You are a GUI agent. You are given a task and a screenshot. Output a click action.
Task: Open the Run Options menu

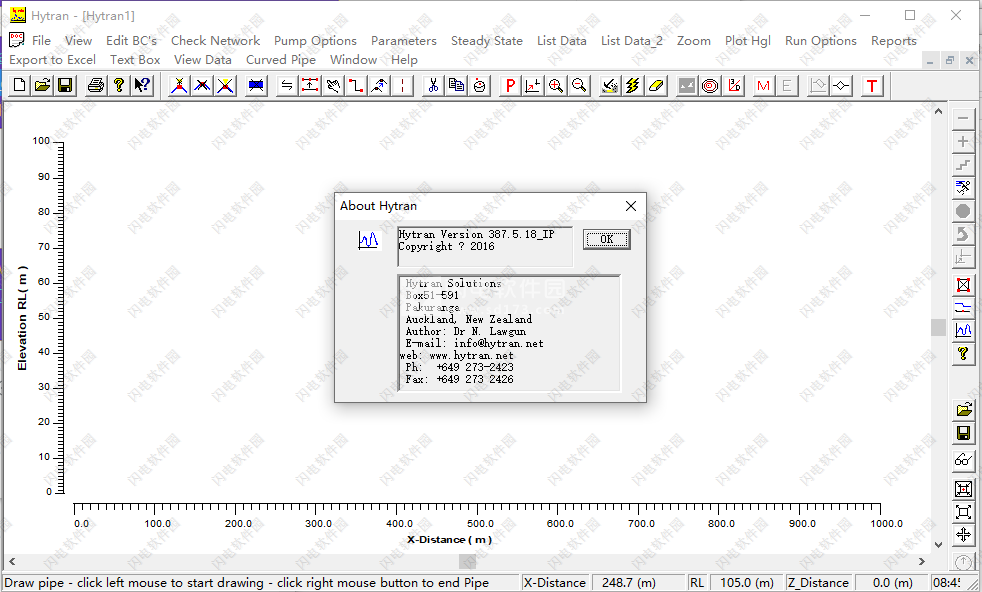pyautogui.click(x=820, y=41)
